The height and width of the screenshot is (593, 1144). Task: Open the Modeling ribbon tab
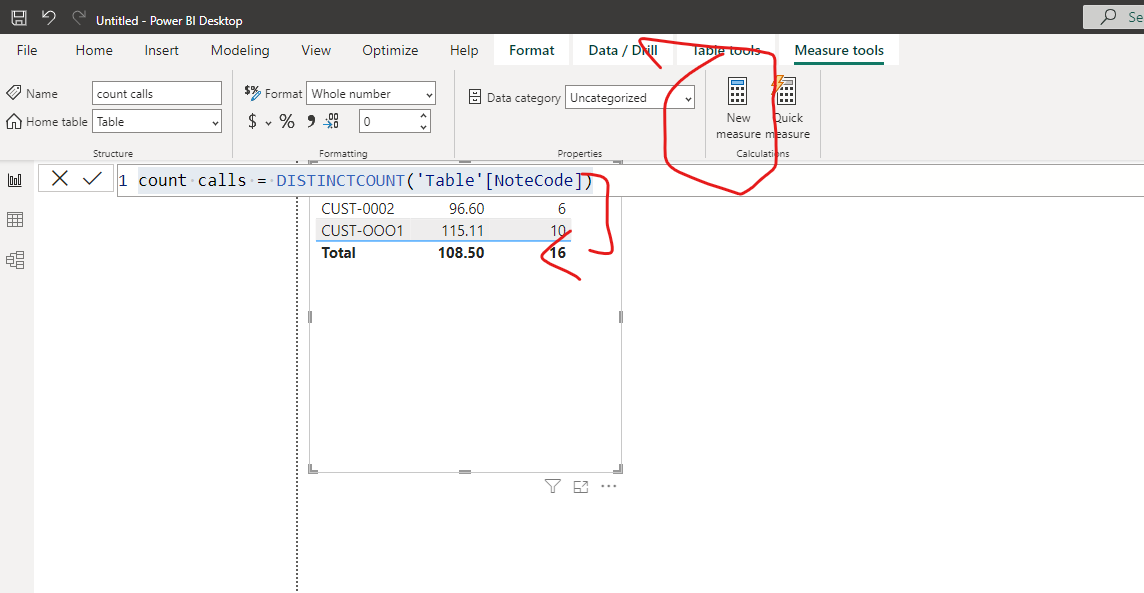click(240, 50)
